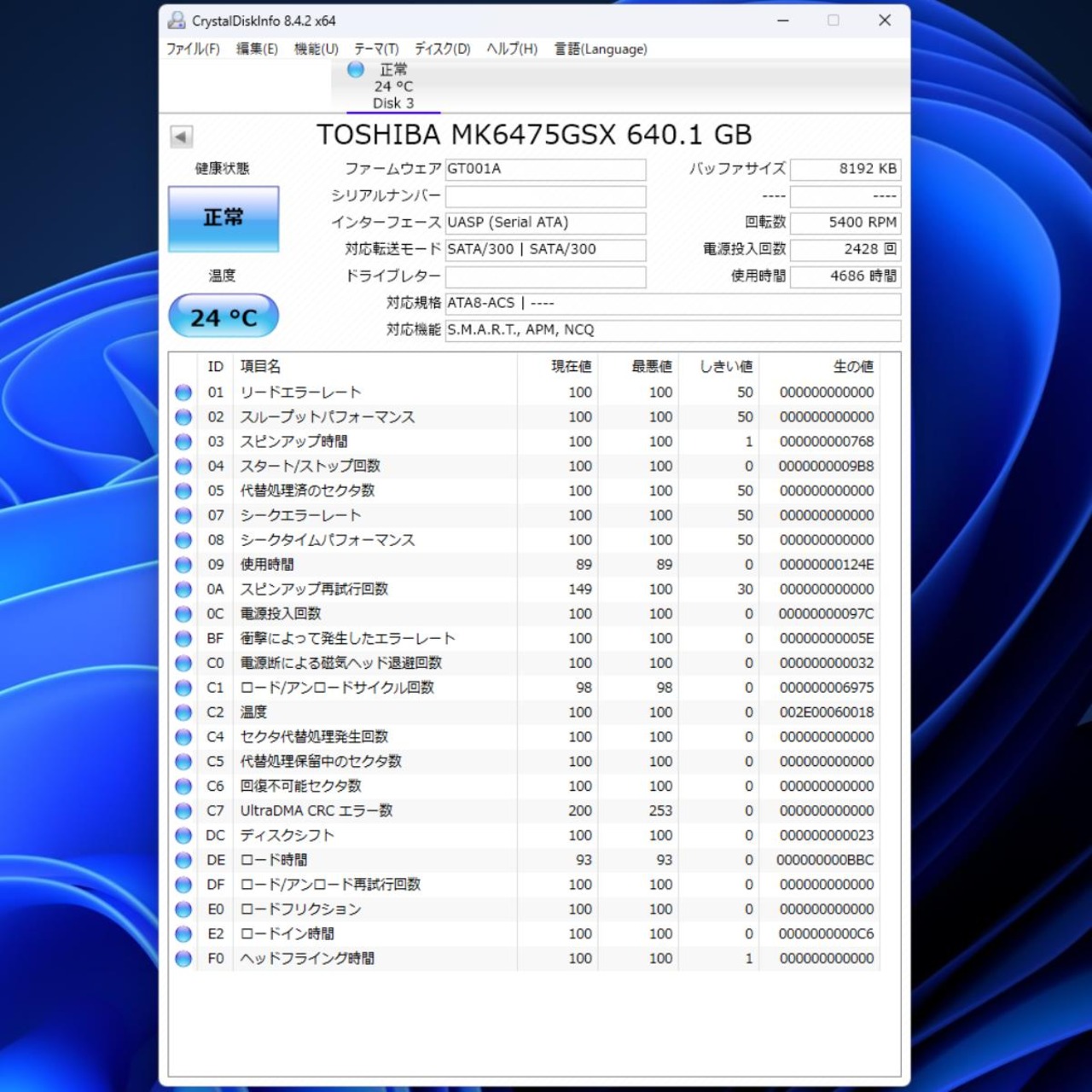This screenshot has height=1092, width=1092.
Task: Click status orb for ID C0 row
Action: [x=183, y=664]
